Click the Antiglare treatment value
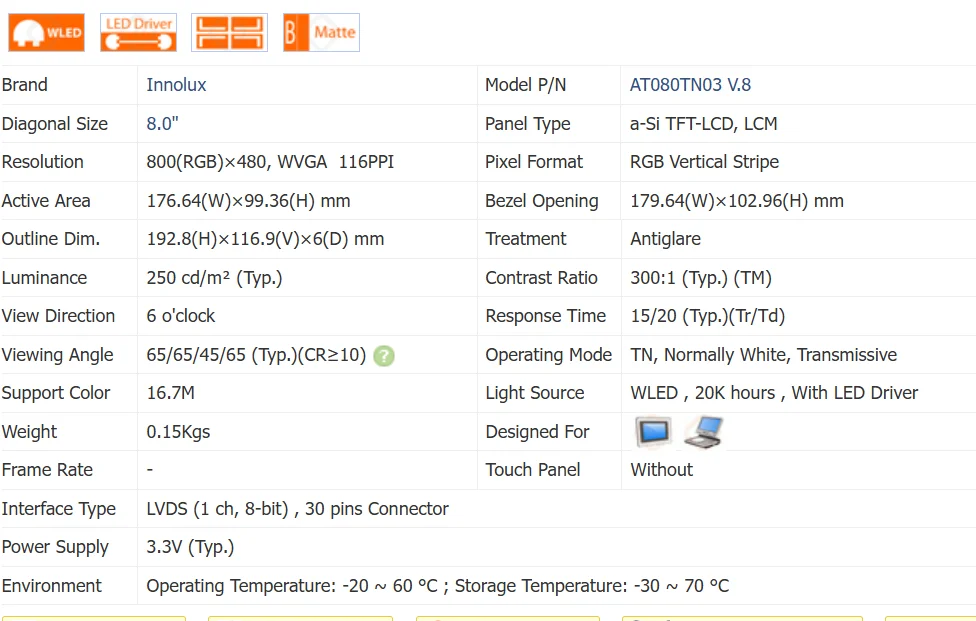 pos(665,239)
